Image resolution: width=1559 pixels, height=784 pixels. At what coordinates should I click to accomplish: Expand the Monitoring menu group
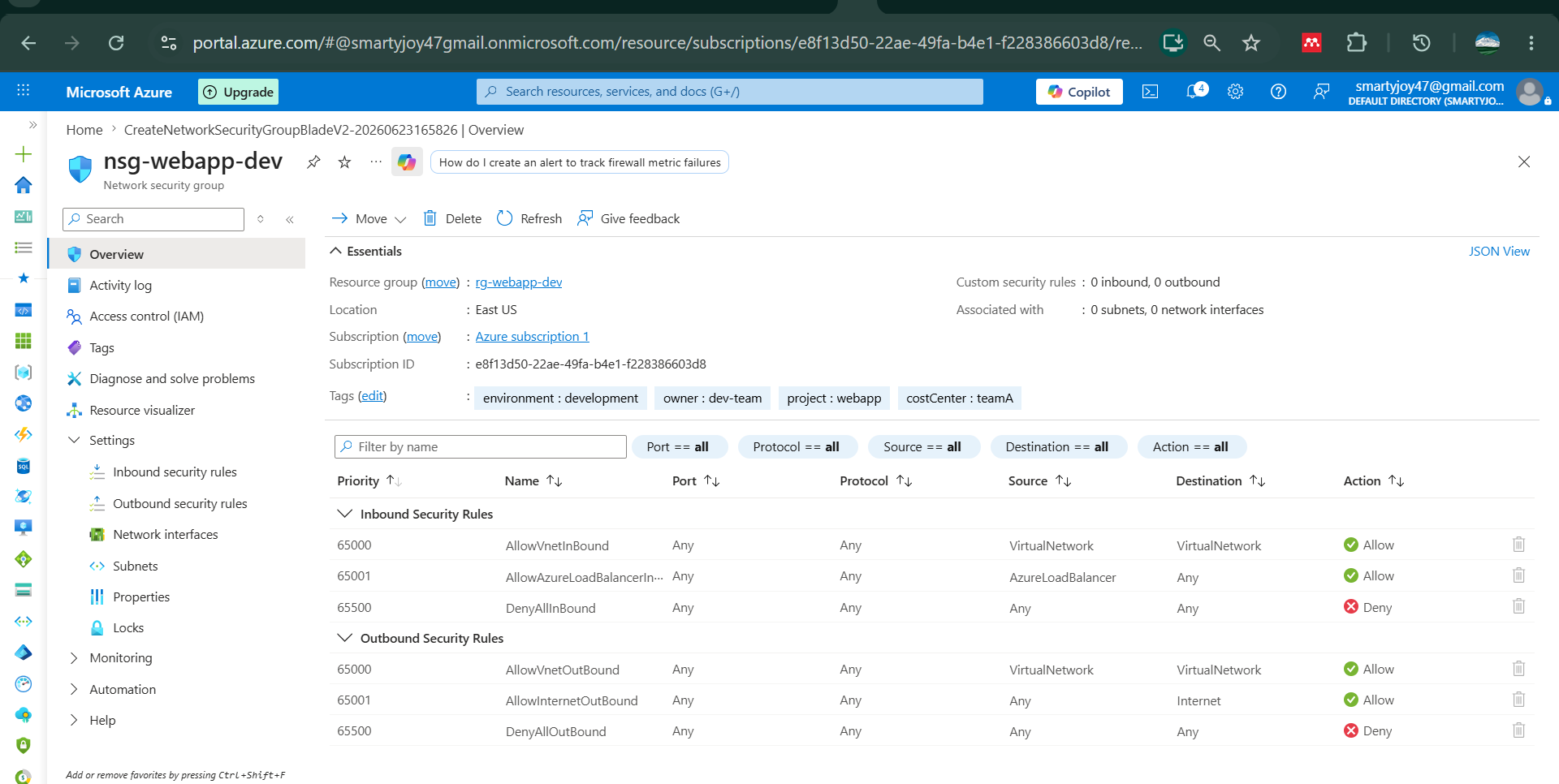[x=74, y=657]
